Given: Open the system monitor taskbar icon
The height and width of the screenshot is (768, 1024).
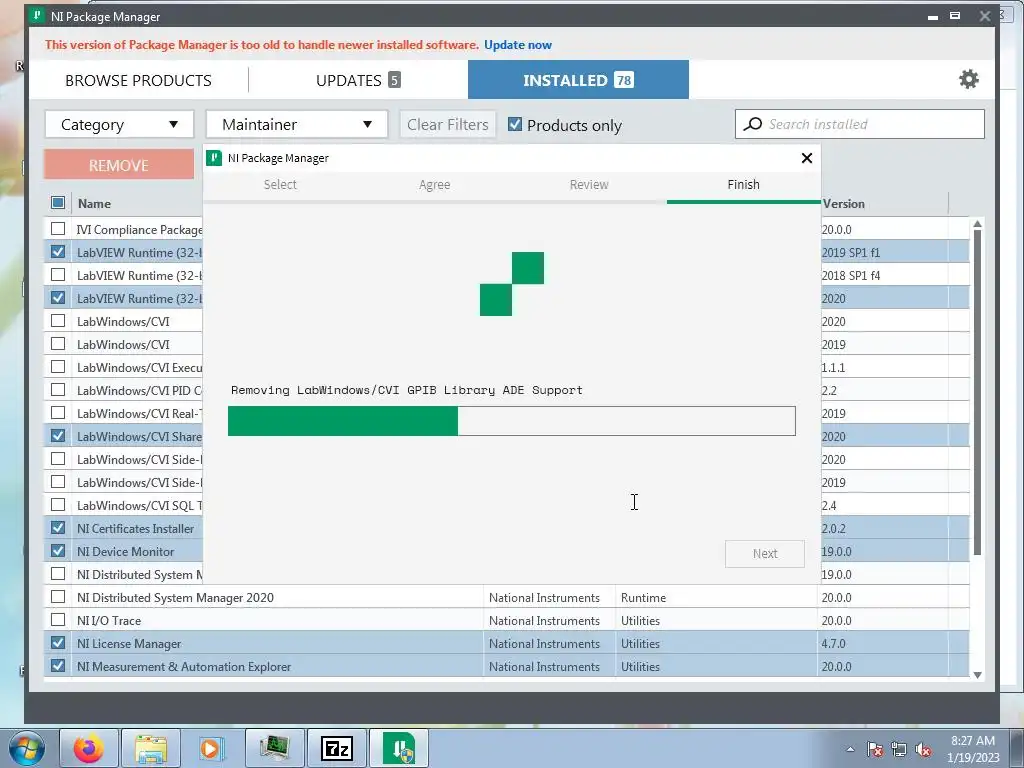Looking at the screenshot, I should [274, 748].
